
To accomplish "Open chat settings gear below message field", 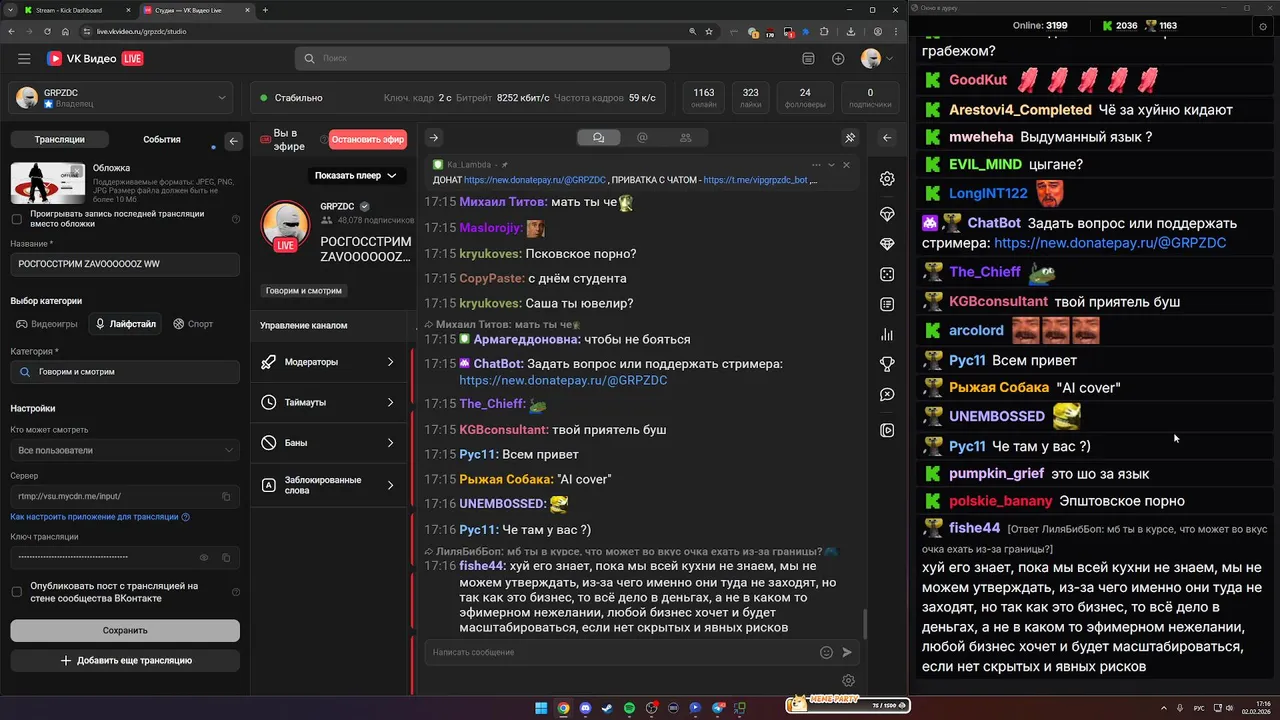I will click(848, 681).
